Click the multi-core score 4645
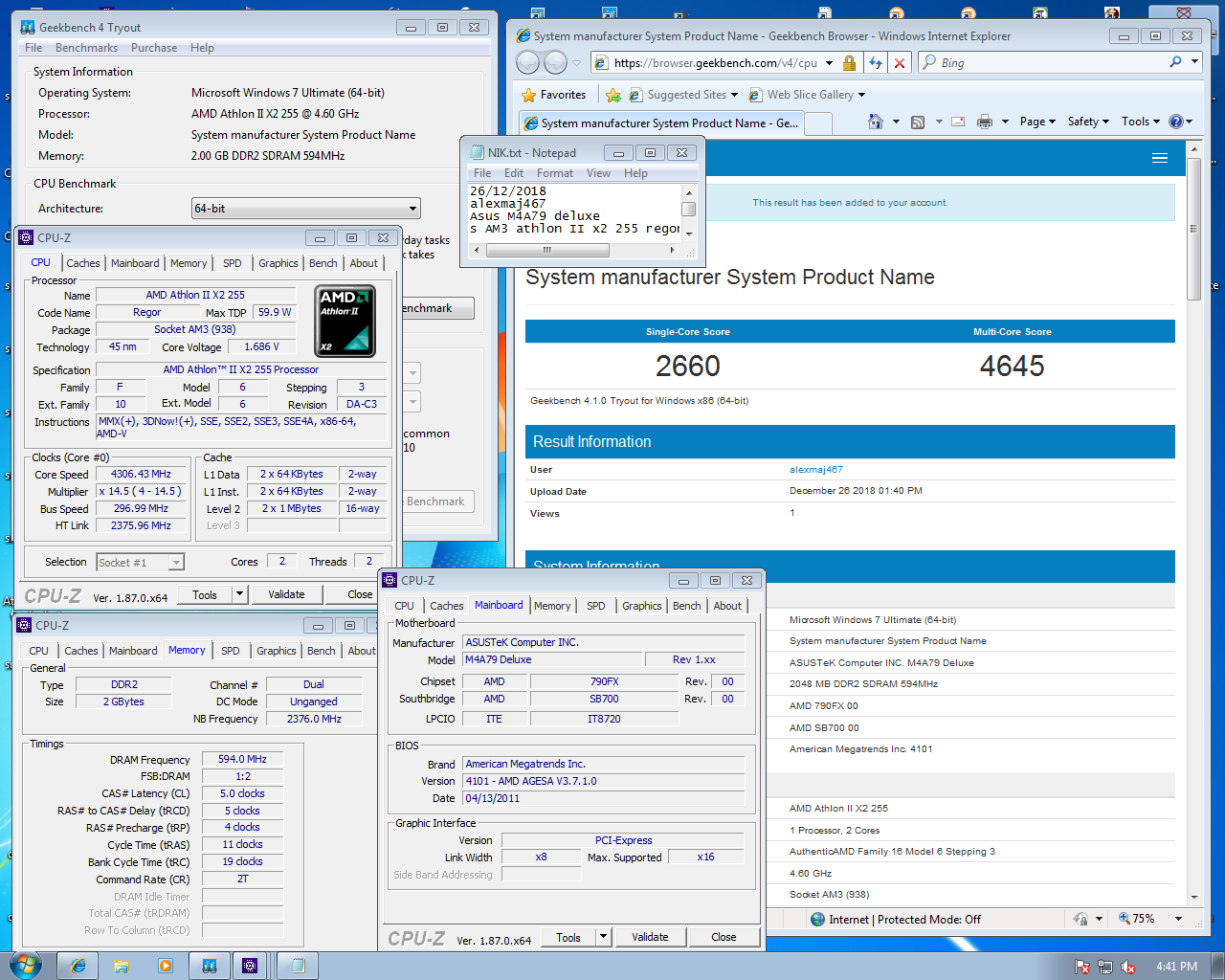 point(1012,366)
